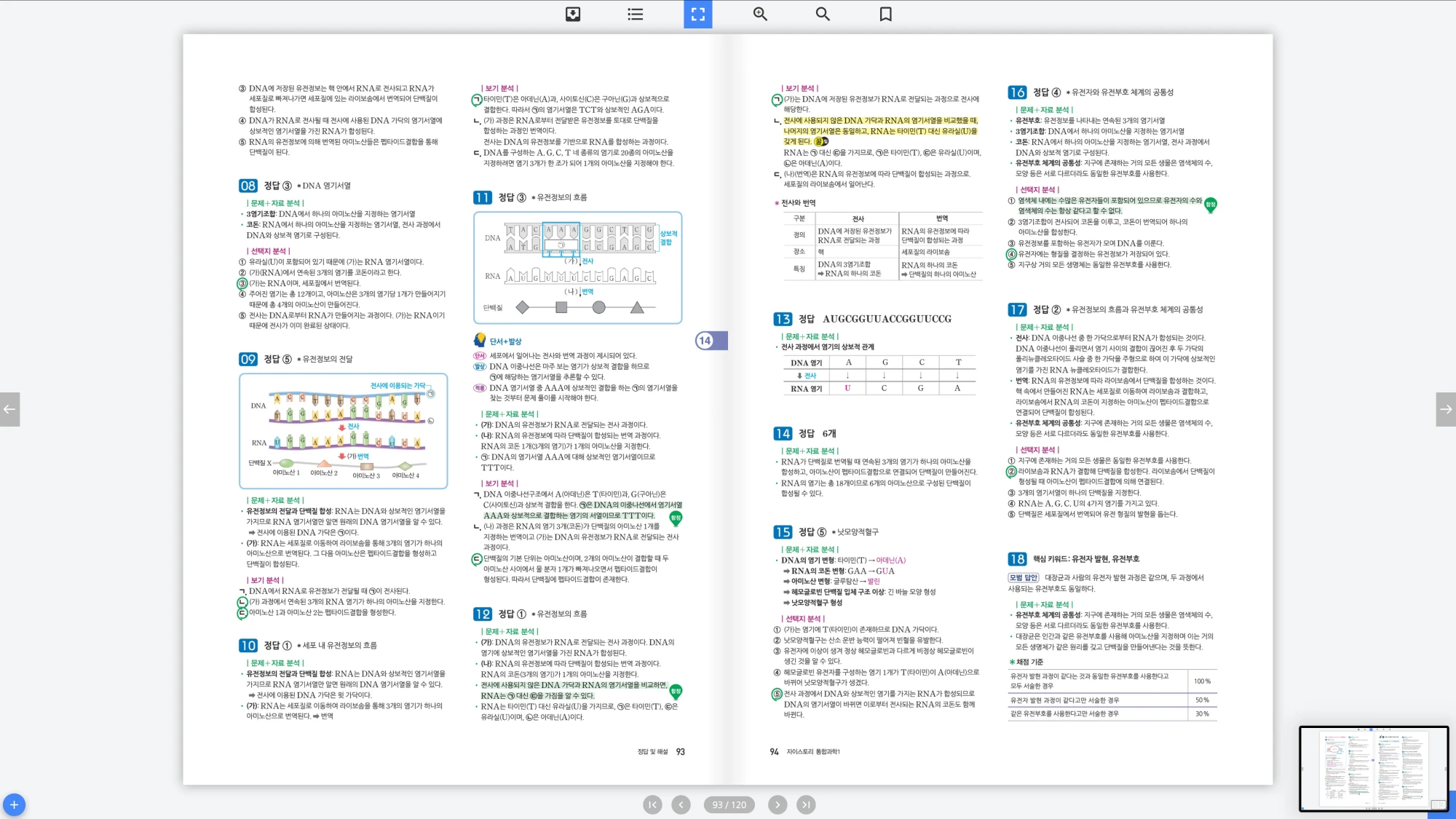Viewport: 1456px width, 819px height.
Task: Jump to the first page
Action: pyautogui.click(x=652, y=804)
